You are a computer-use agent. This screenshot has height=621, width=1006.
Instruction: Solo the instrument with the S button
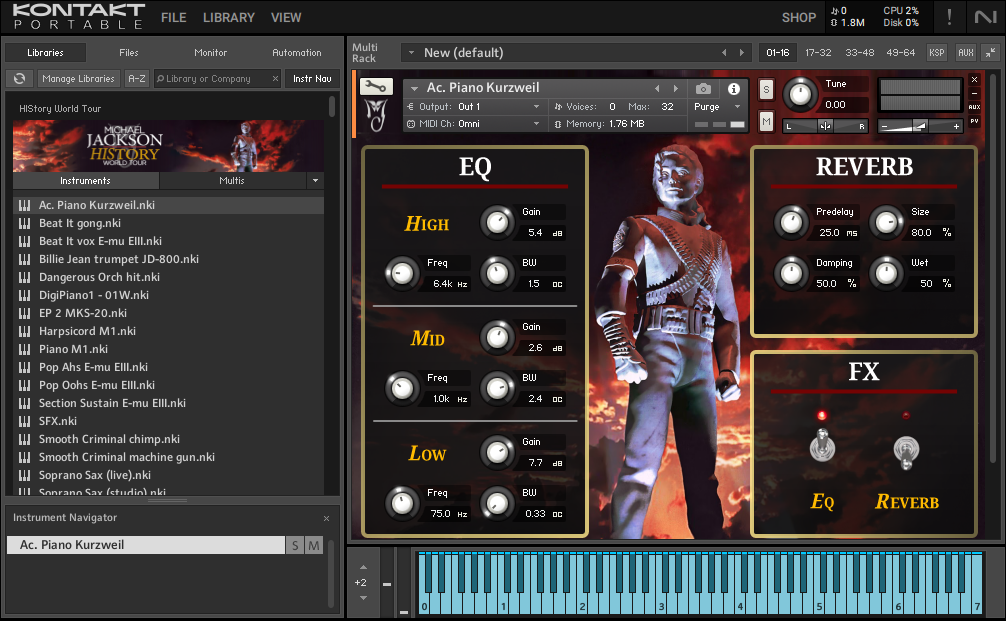[x=766, y=89]
